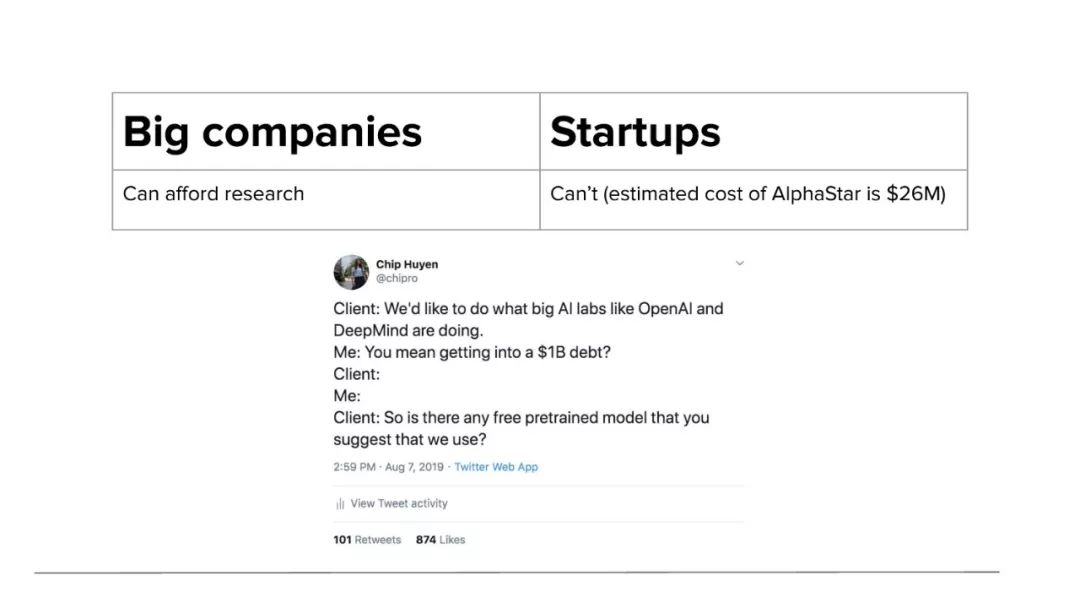Open the Chip Huyen display name

tap(406, 264)
